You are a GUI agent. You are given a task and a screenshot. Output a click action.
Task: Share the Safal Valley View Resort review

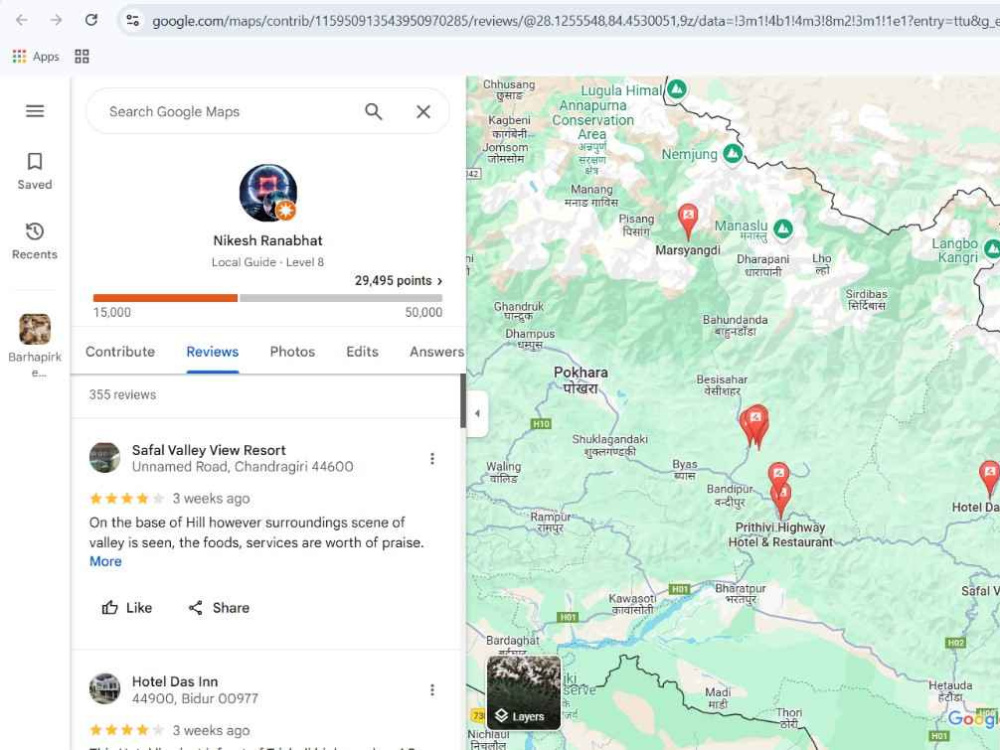(219, 608)
